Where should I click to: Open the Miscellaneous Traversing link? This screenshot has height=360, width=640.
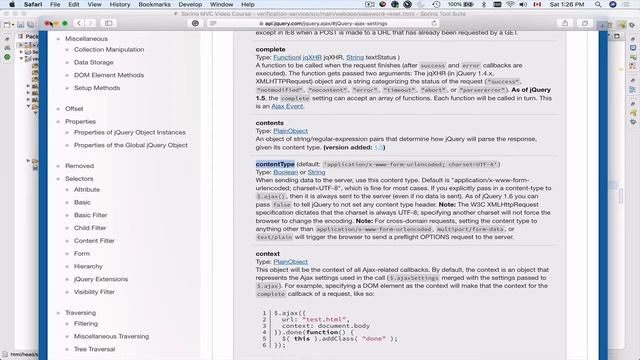pos(111,336)
